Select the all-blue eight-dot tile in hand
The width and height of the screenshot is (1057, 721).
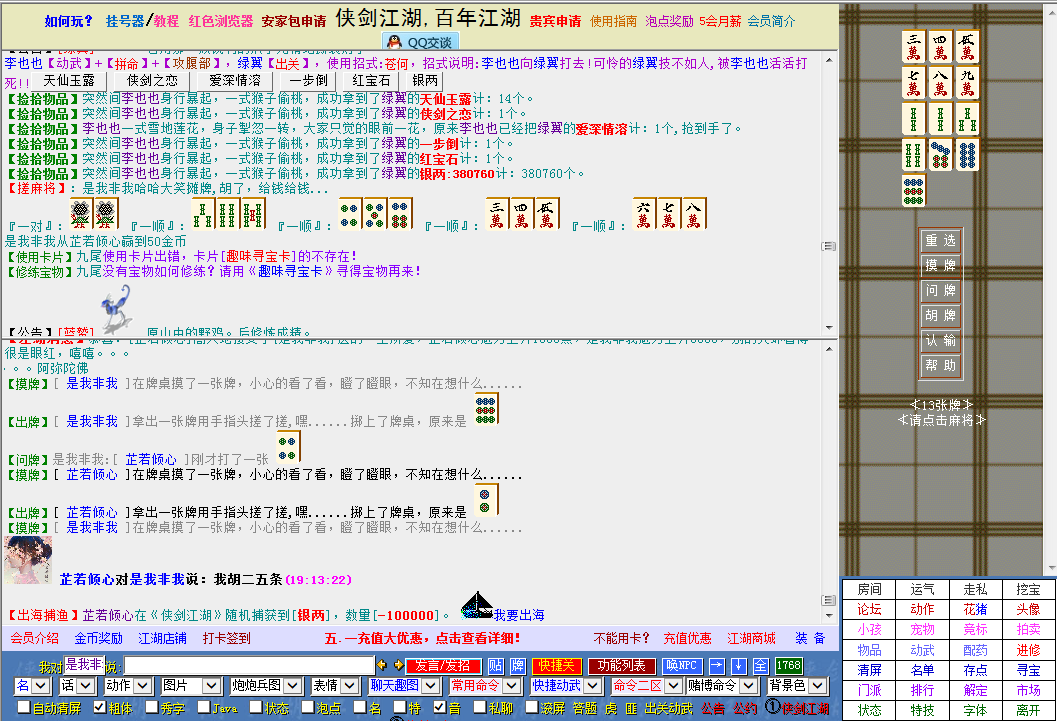(967, 154)
